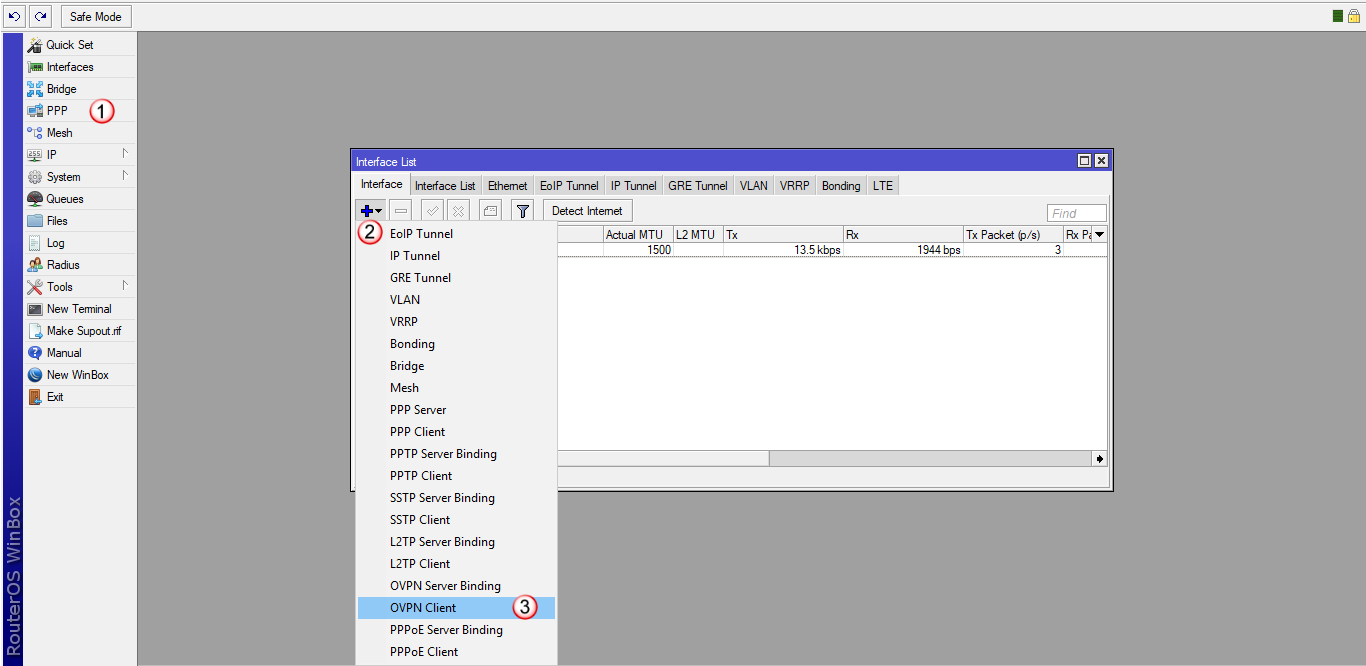Click the checkmark enable button
1366x666 pixels.
coord(432,211)
